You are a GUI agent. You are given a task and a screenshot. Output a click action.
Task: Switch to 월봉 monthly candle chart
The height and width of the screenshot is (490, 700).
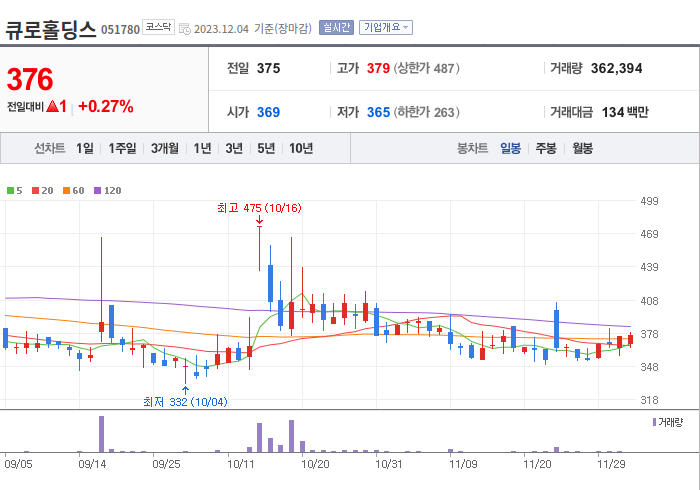click(583, 148)
